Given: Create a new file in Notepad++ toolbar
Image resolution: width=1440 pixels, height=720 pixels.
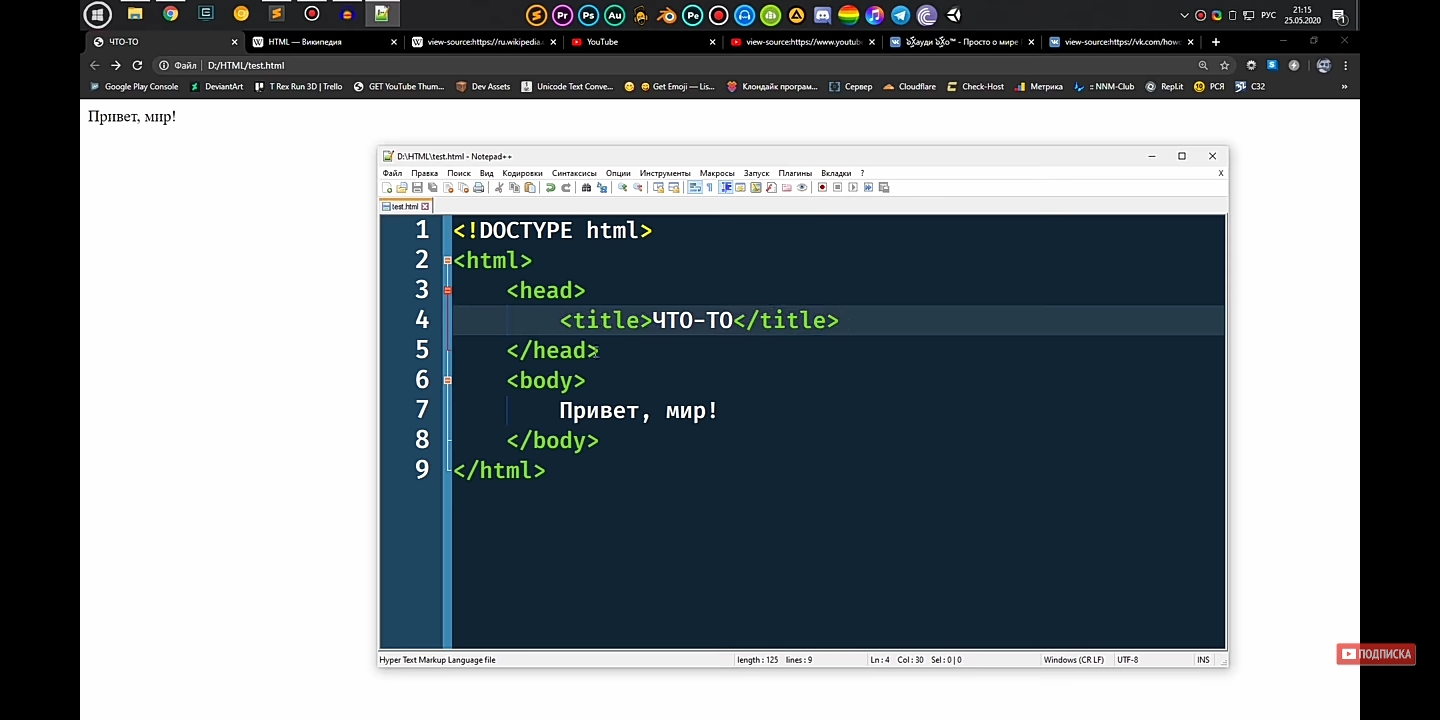Looking at the screenshot, I should click(x=387, y=187).
